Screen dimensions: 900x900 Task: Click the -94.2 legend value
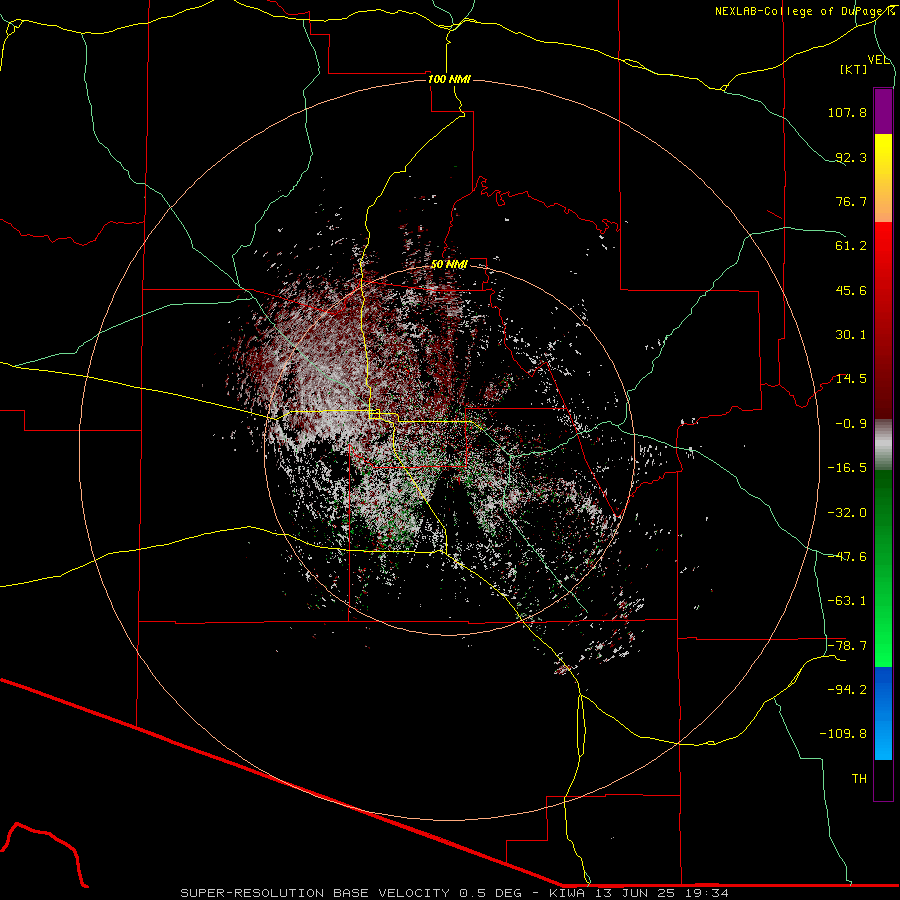point(847,689)
